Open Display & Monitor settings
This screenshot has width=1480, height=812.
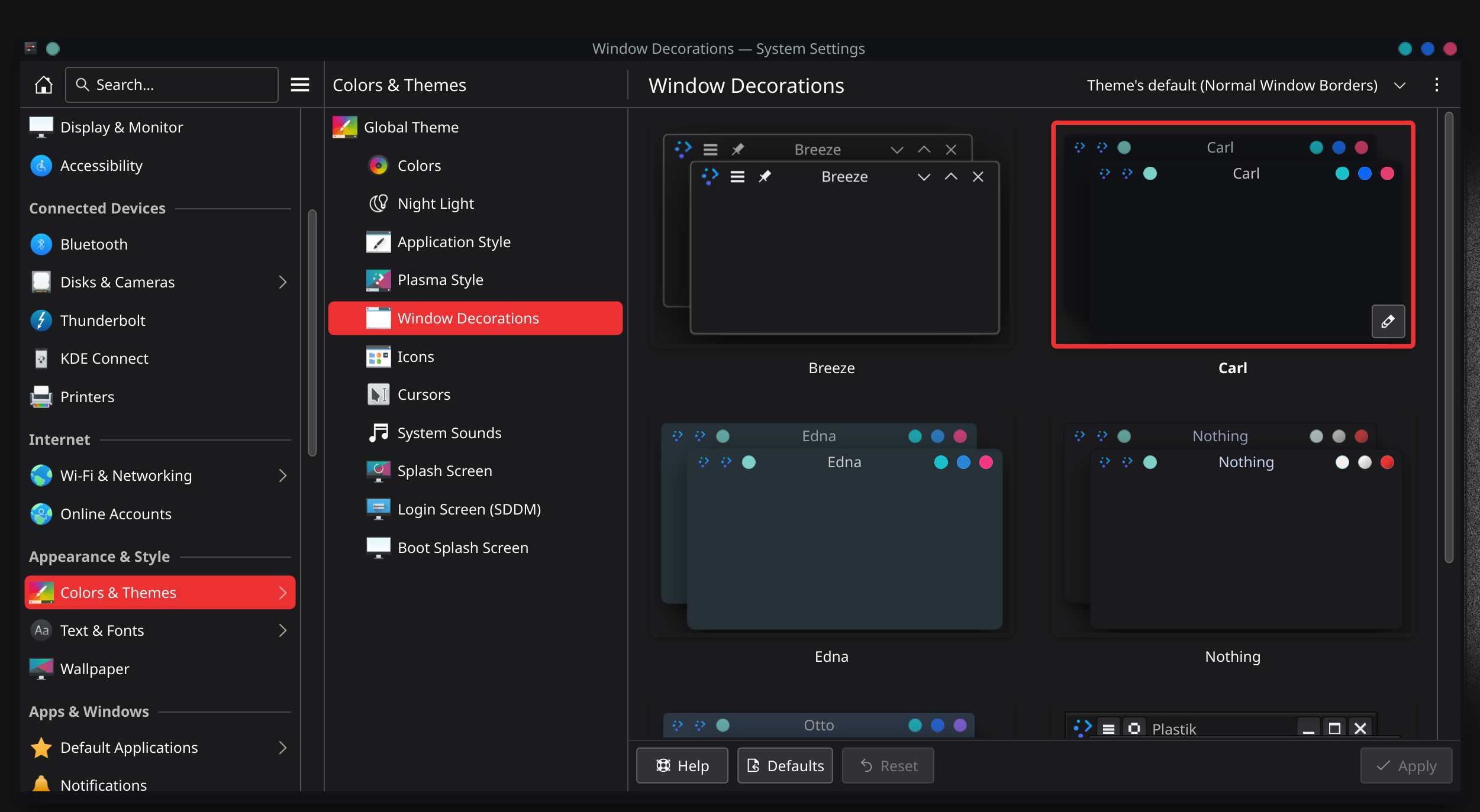click(x=160, y=127)
